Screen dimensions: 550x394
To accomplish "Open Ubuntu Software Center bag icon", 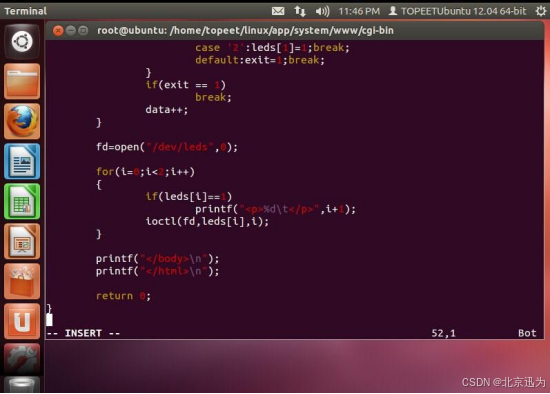I will [x=22, y=281].
